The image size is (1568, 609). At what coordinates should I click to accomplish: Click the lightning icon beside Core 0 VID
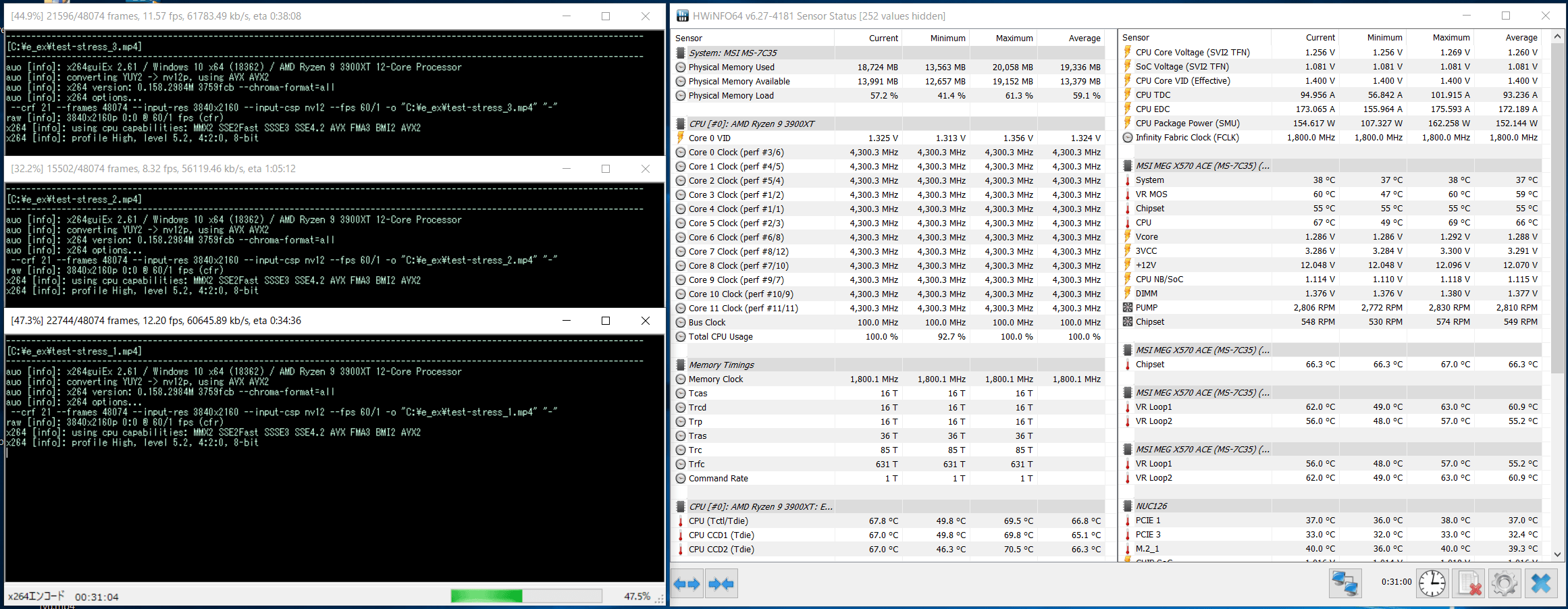(x=681, y=138)
